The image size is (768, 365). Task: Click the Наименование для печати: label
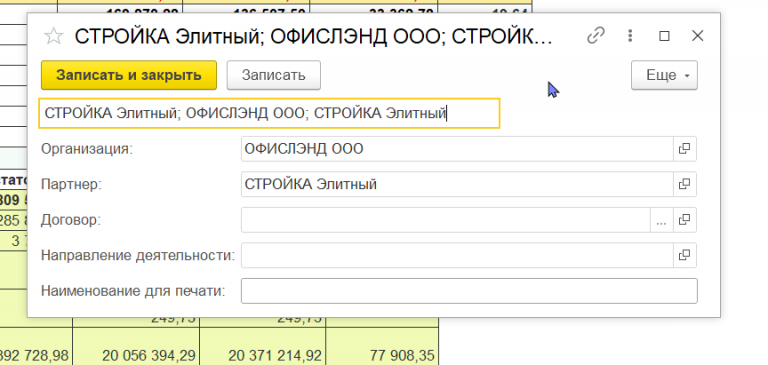(x=133, y=291)
